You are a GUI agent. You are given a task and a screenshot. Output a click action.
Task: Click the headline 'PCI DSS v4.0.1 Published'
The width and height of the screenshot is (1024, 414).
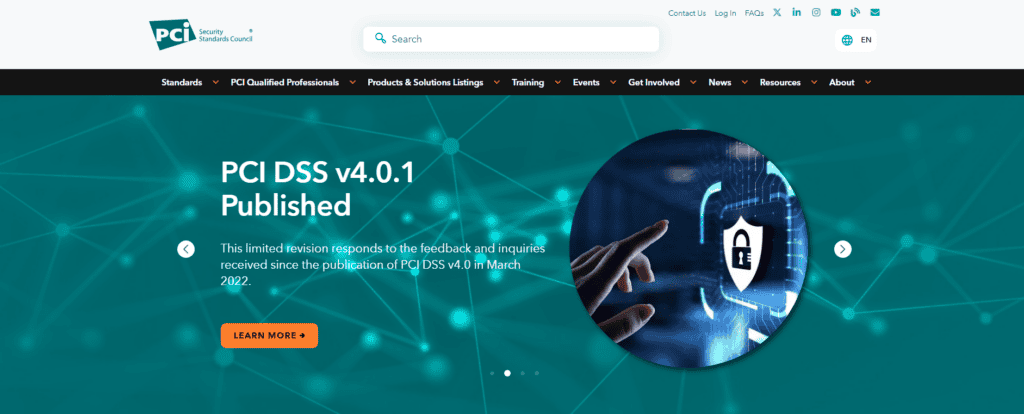coord(317,189)
